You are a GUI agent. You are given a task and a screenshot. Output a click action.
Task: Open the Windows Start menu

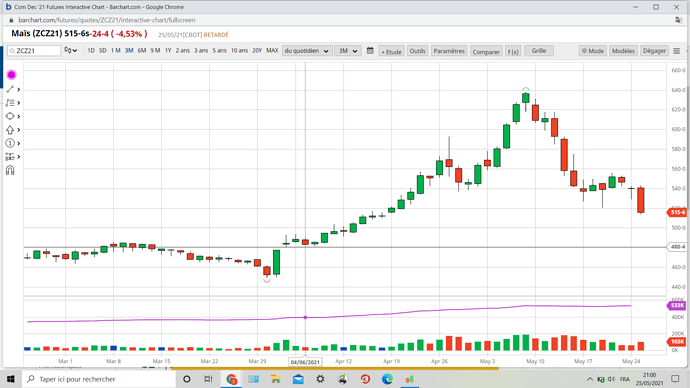click(x=11, y=379)
